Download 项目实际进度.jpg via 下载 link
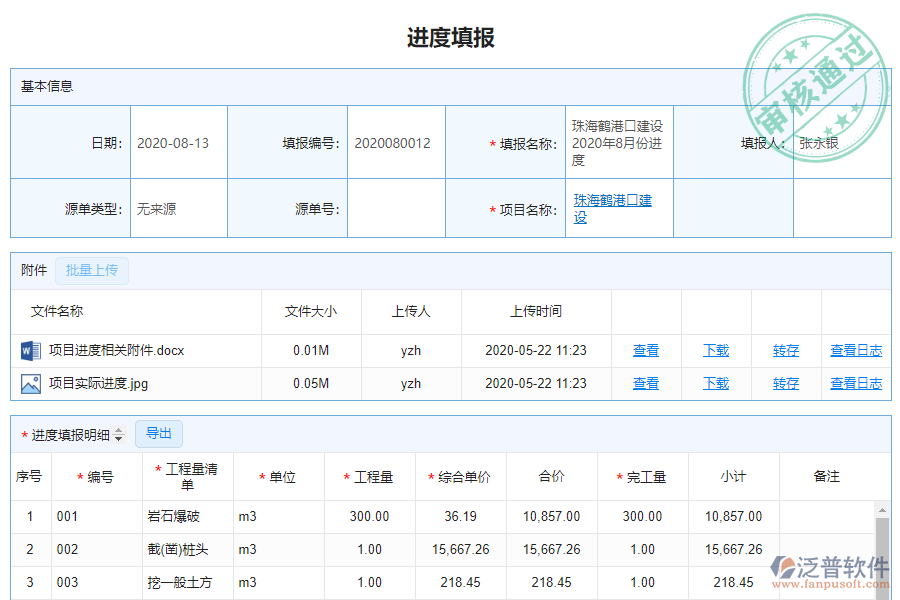This screenshot has width=900, height=600. (715, 383)
